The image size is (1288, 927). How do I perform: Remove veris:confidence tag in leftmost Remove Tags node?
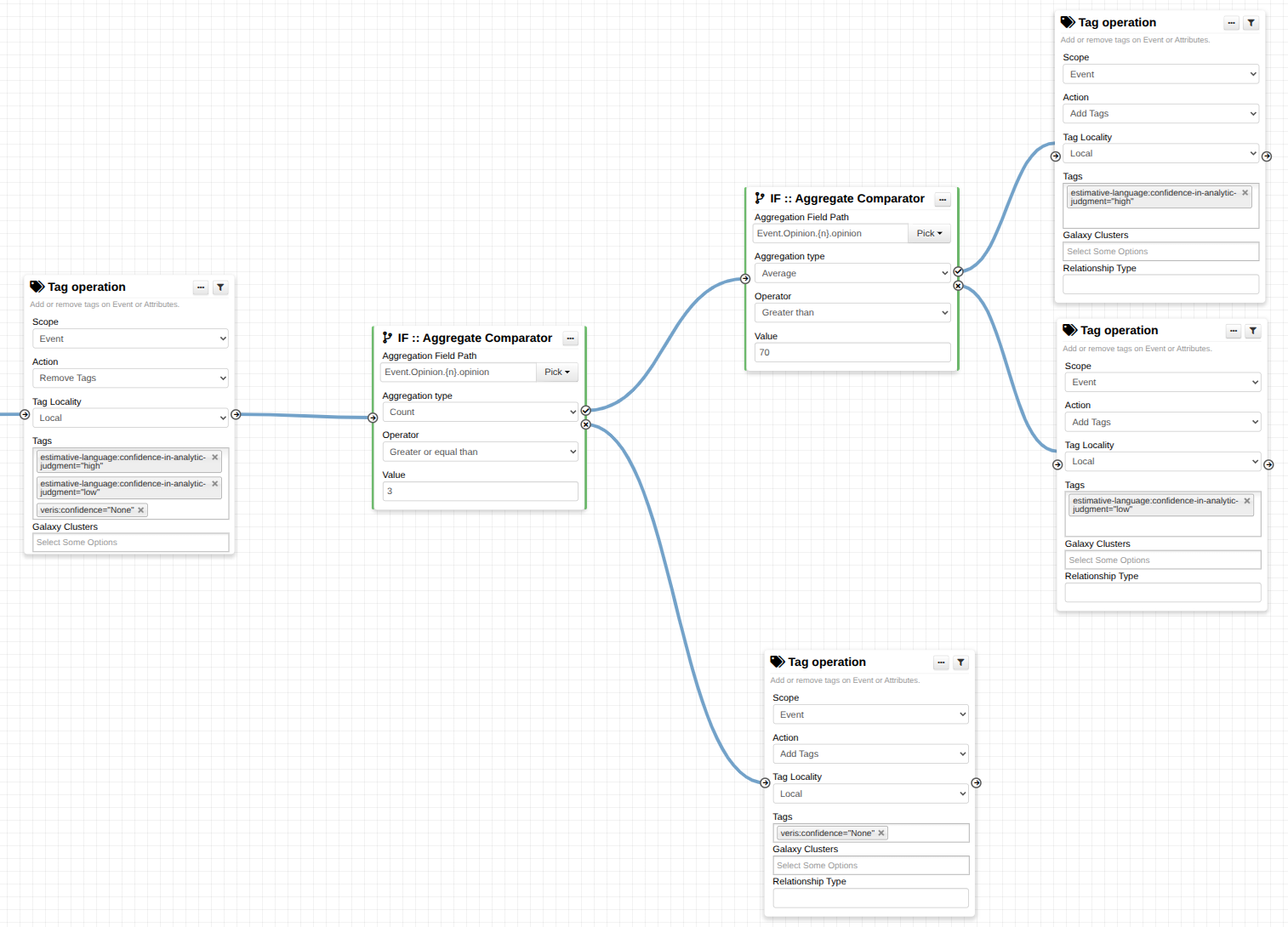(x=141, y=510)
